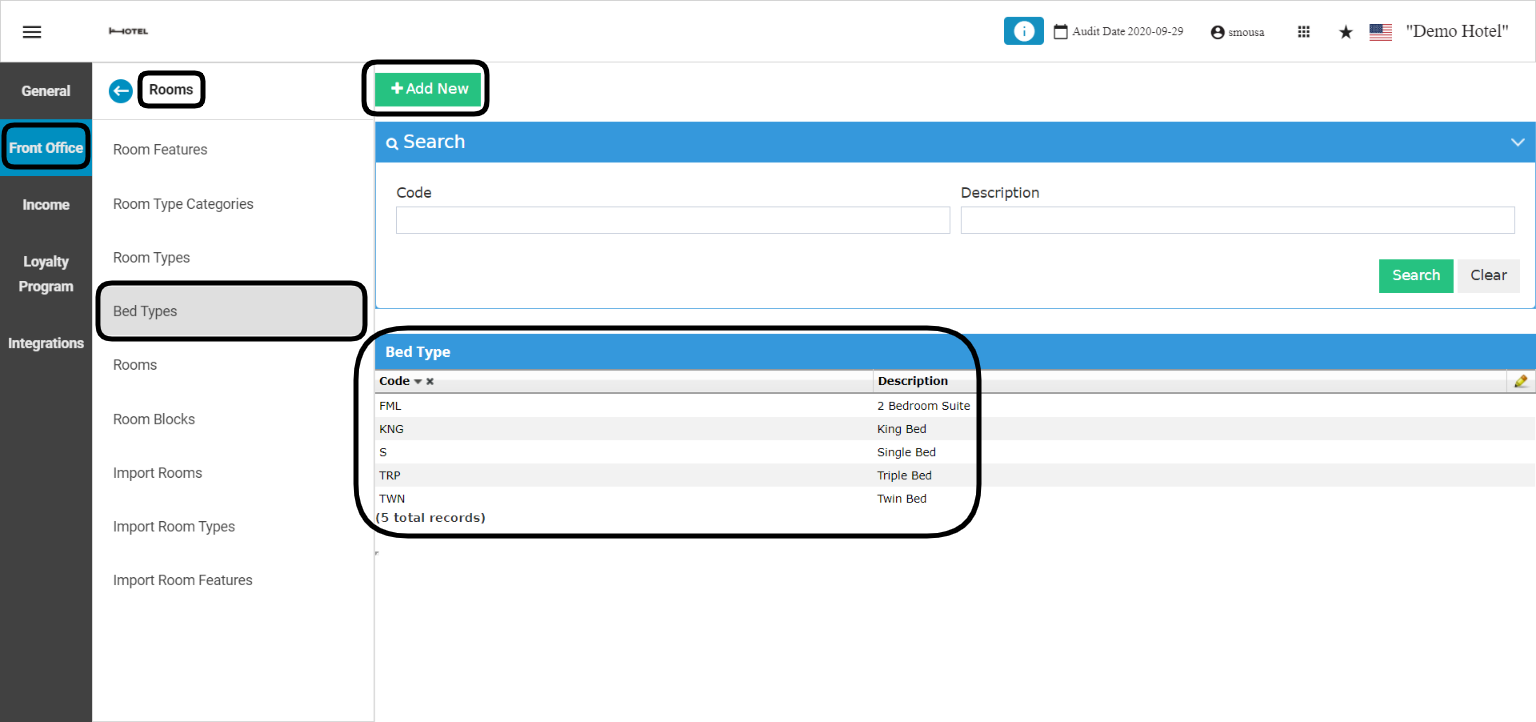Click the Triple Bed description
1536x722 pixels.
click(x=905, y=475)
